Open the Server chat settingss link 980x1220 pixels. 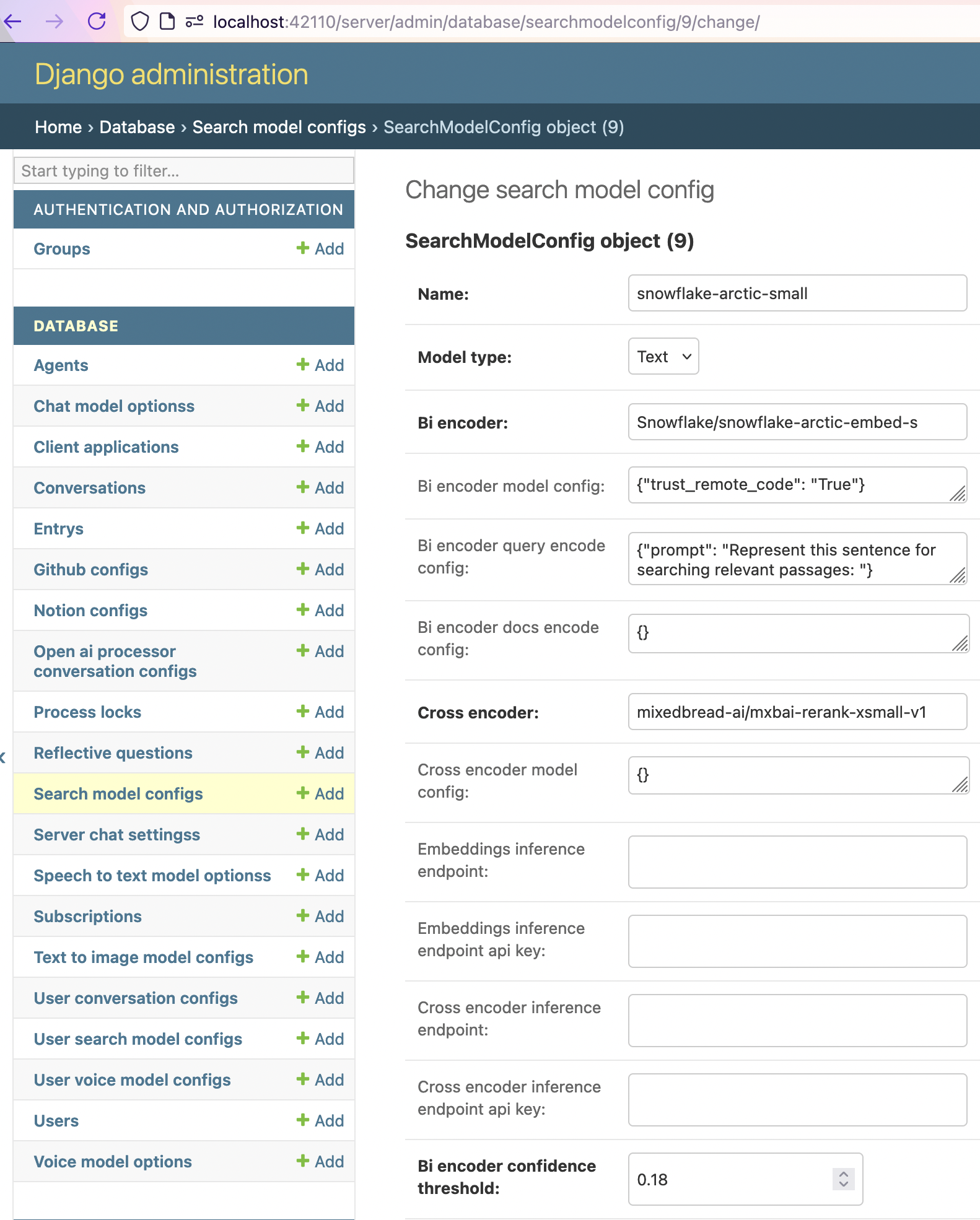pos(116,835)
